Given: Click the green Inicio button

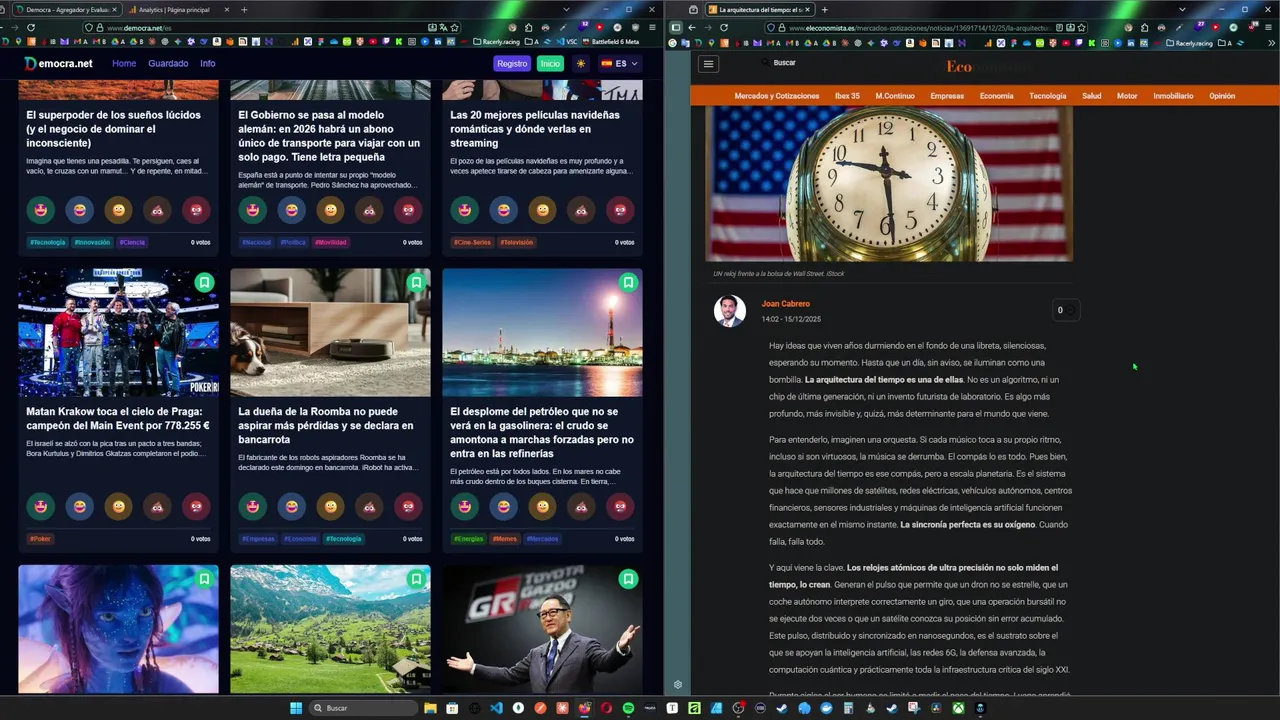Looking at the screenshot, I should (550, 63).
